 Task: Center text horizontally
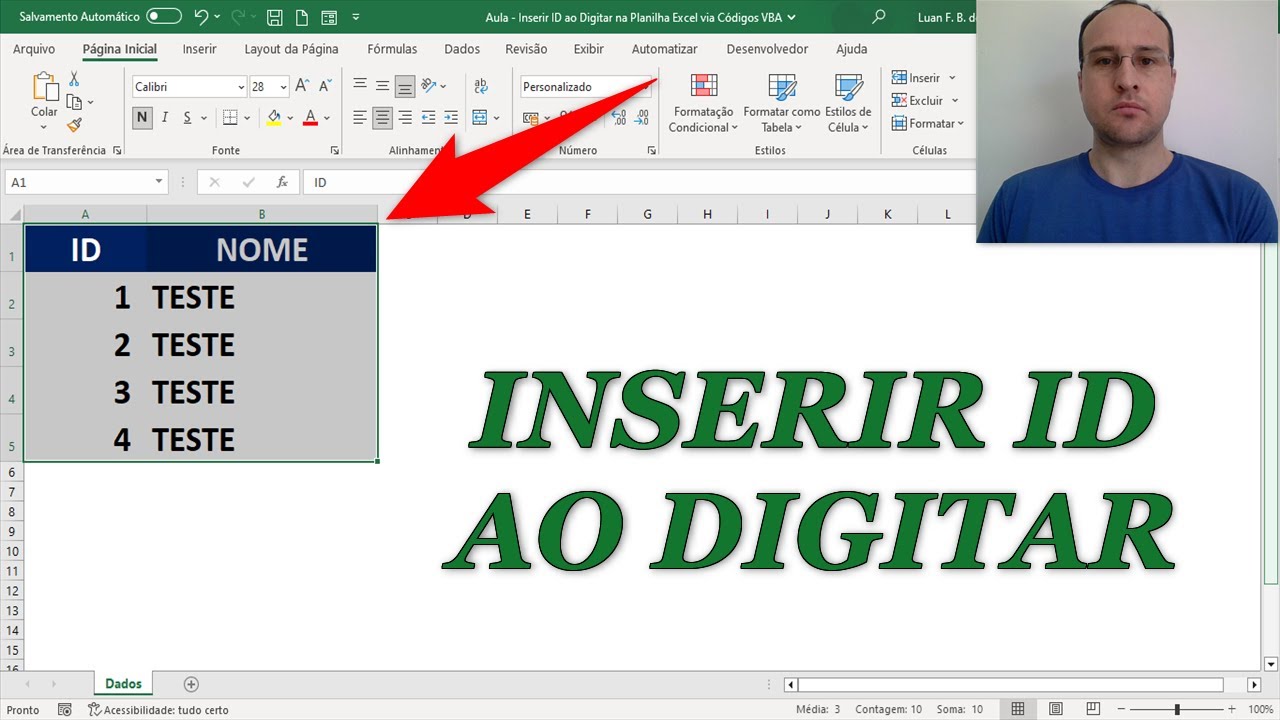point(382,118)
